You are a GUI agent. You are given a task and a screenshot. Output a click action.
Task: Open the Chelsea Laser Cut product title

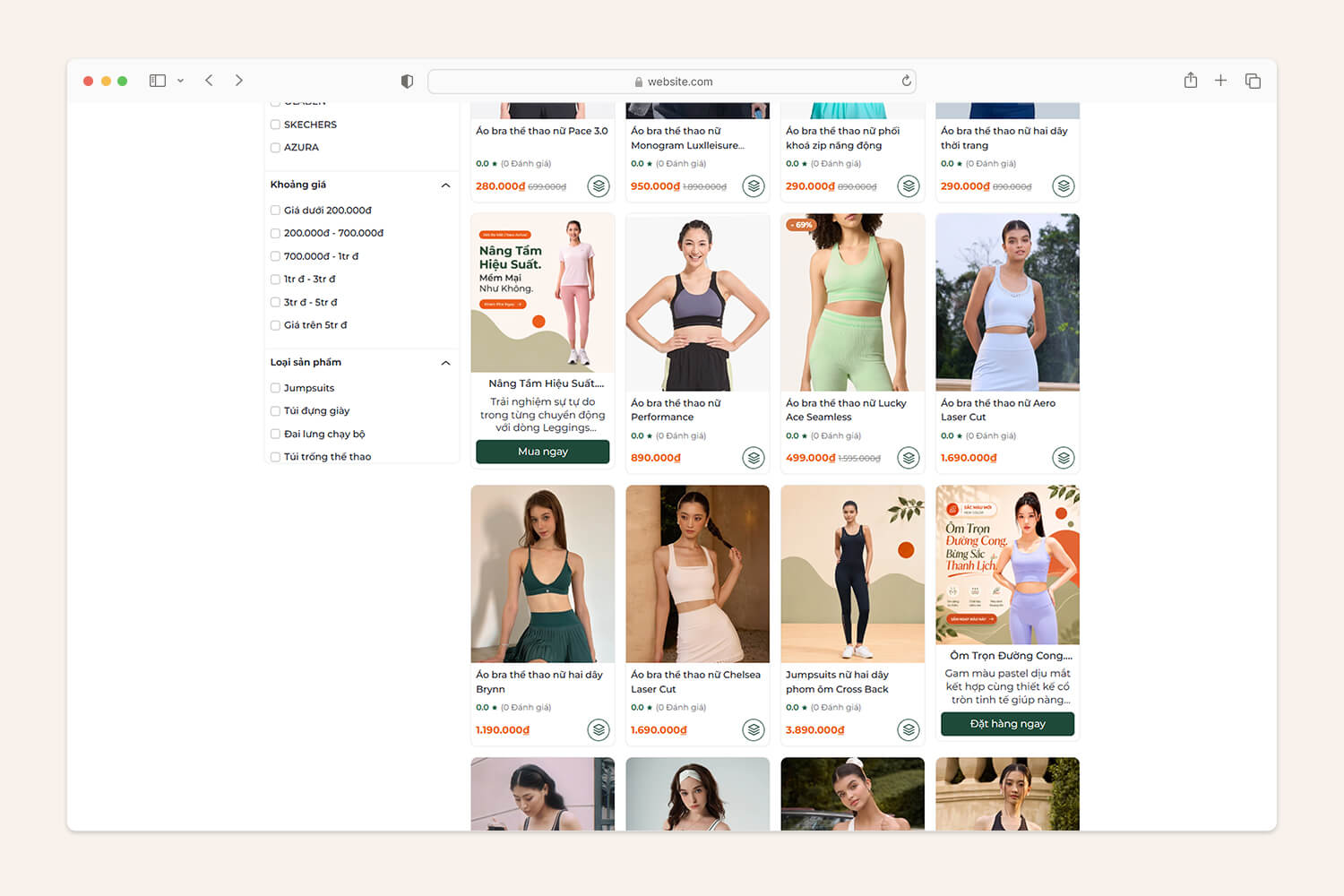(695, 682)
